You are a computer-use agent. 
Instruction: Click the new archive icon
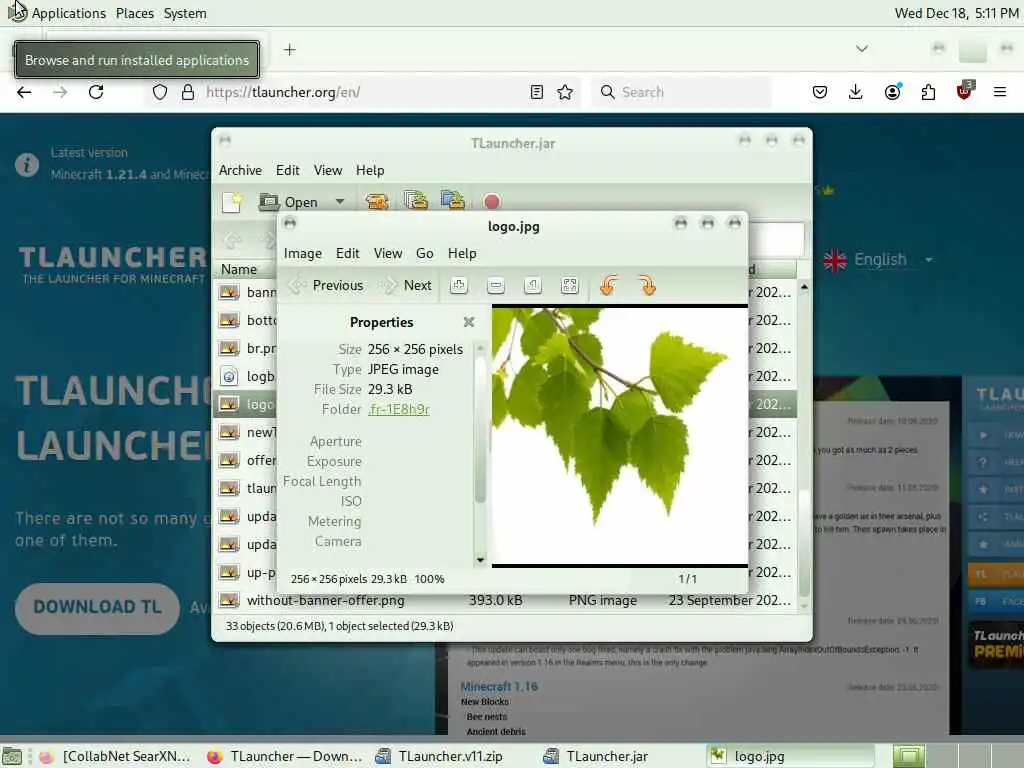point(232,202)
